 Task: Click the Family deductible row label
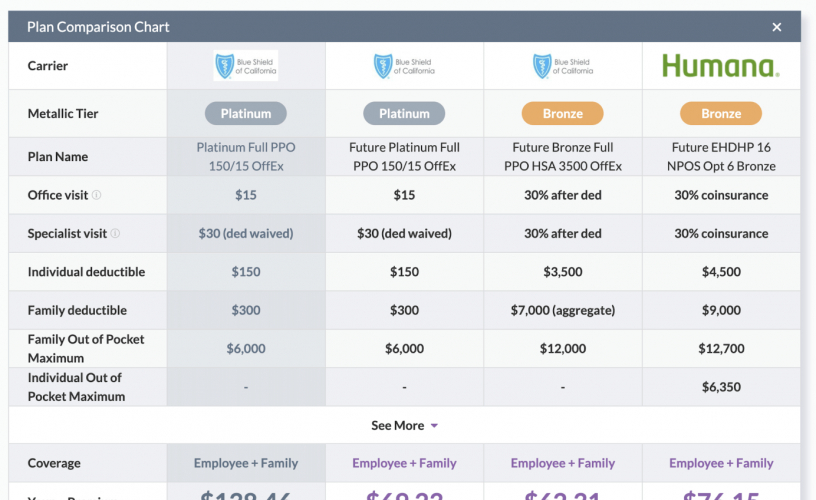pos(77,311)
